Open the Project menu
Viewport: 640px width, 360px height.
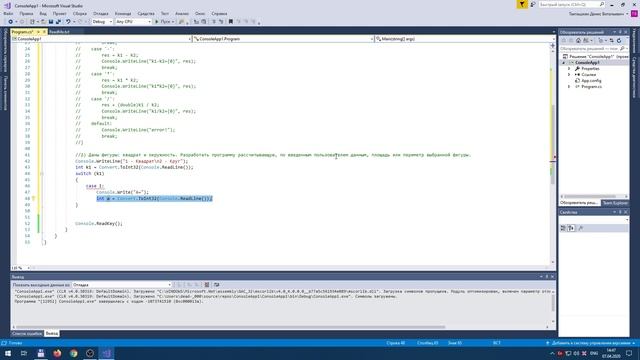59,13
